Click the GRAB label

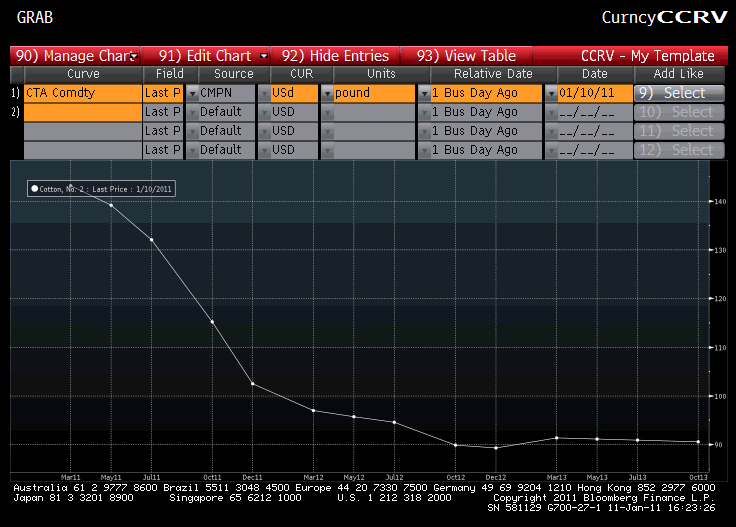(x=35, y=17)
